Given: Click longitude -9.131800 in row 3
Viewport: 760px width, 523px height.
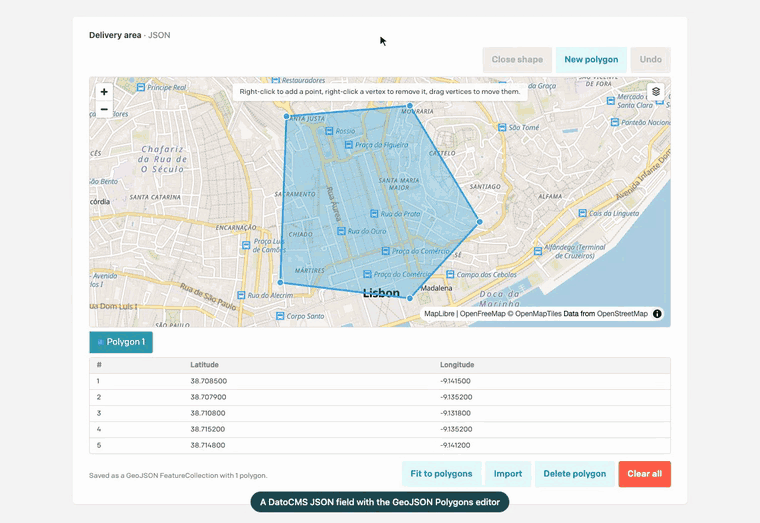Looking at the screenshot, I should pyautogui.click(x=456, y=413).
